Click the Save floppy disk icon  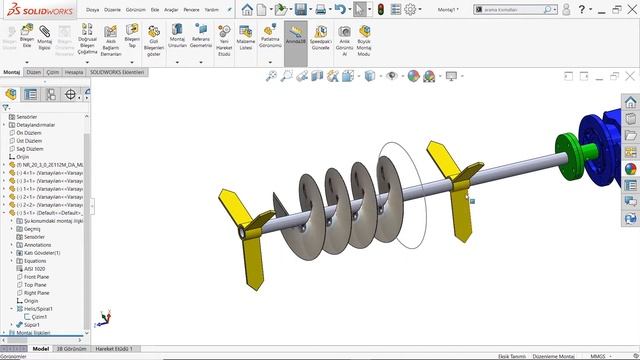click(301, 9)
